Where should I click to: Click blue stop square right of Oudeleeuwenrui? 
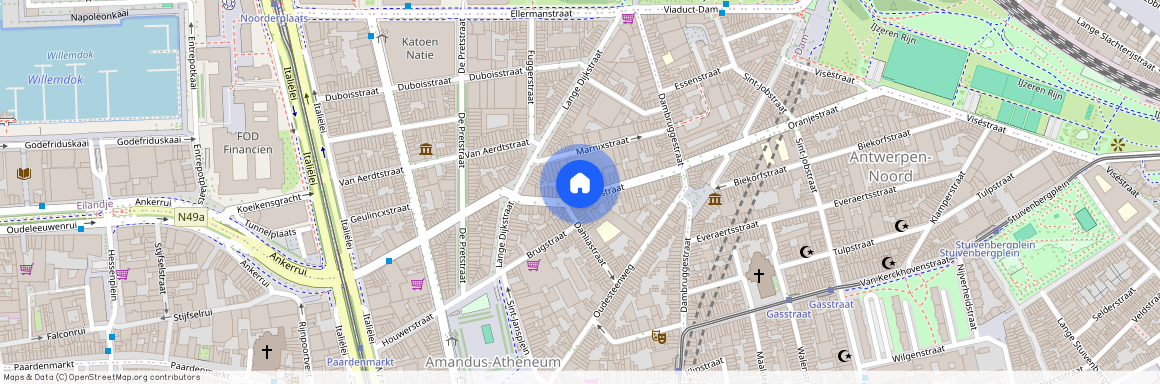81,229
